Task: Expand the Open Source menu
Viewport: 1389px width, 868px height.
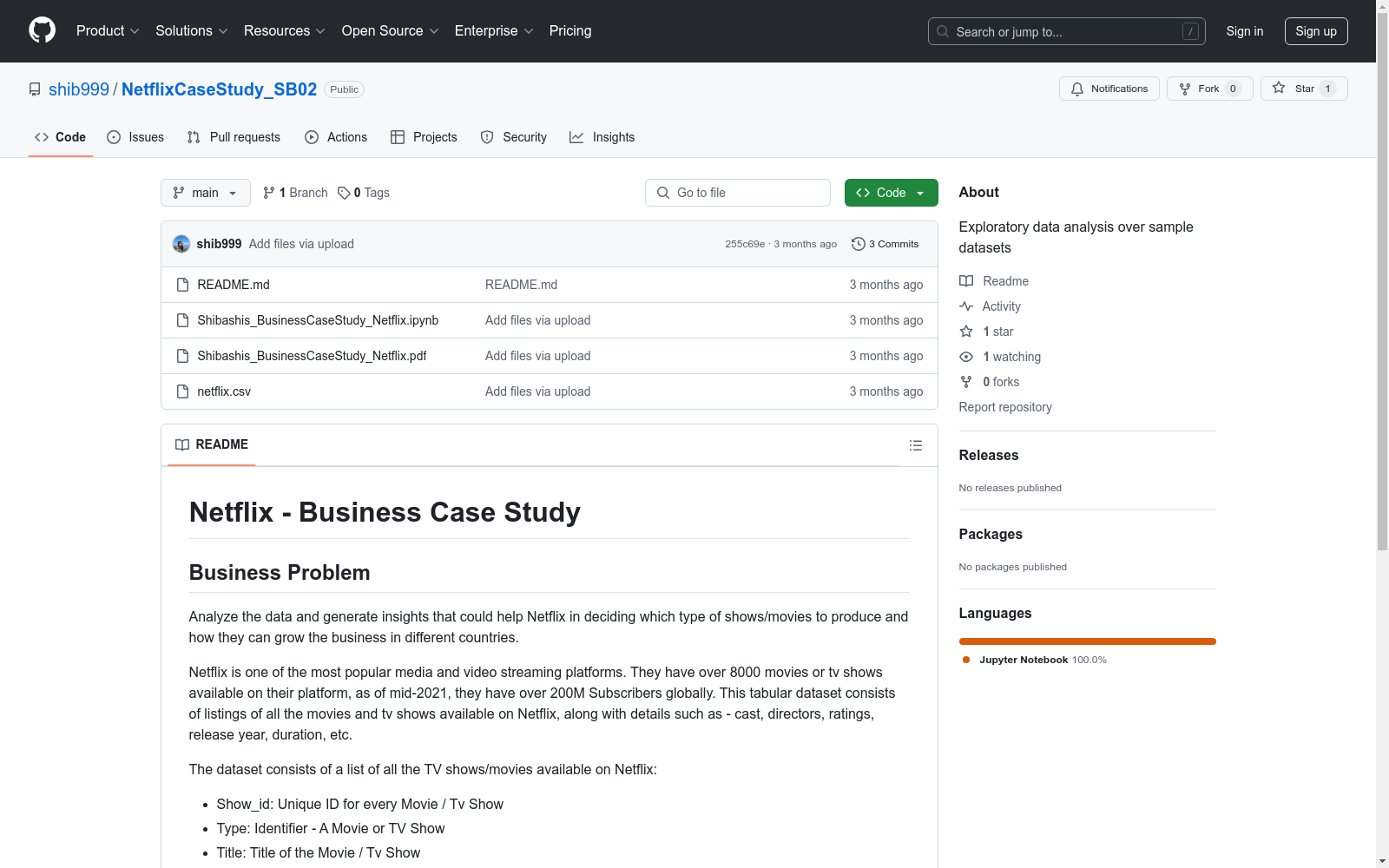Action: (x=390, y=31)
